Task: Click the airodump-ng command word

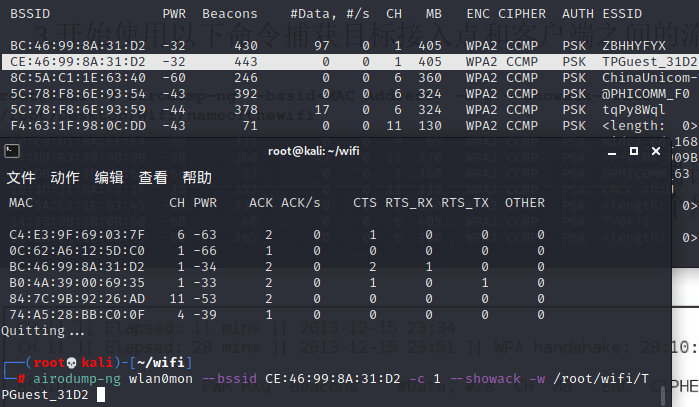Action: [x=77, y=379]
